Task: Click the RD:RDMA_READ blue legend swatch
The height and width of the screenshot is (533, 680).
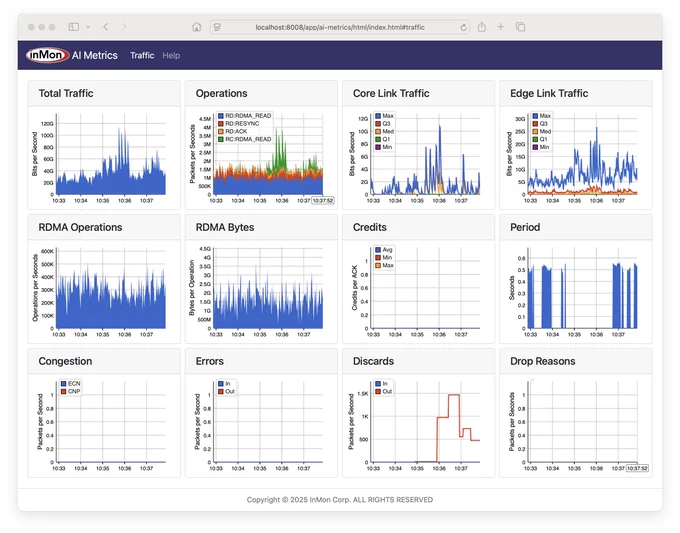Action: coord(221,116)
